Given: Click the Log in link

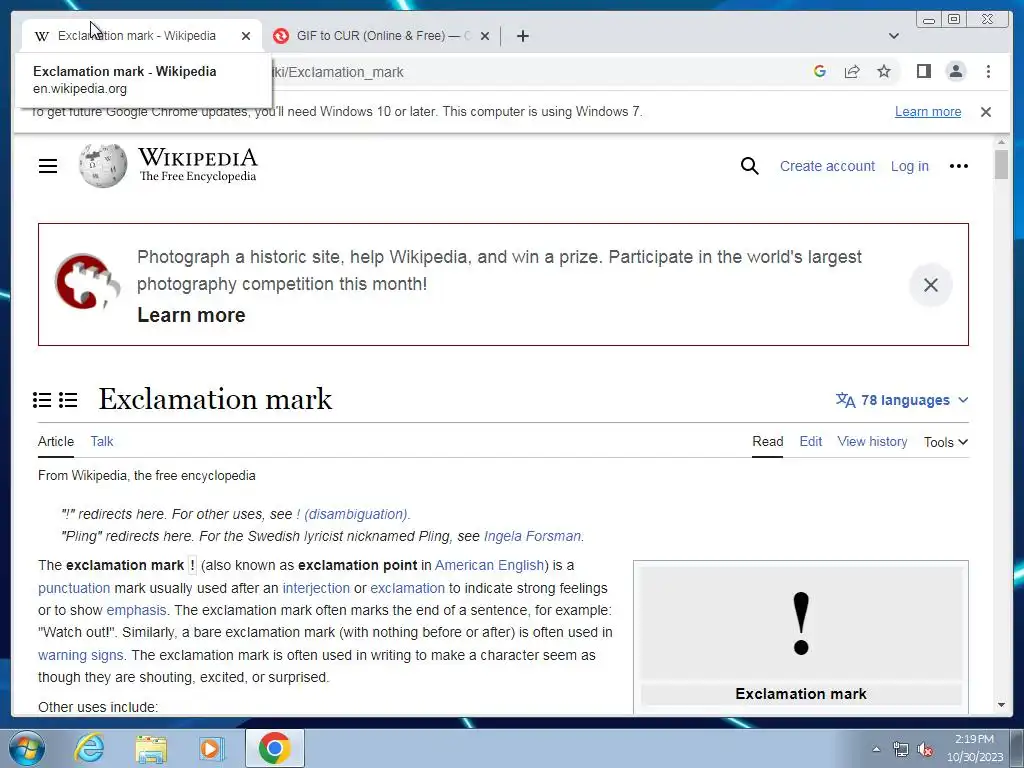Looking at the screenshot, I should tap(910, 166).
